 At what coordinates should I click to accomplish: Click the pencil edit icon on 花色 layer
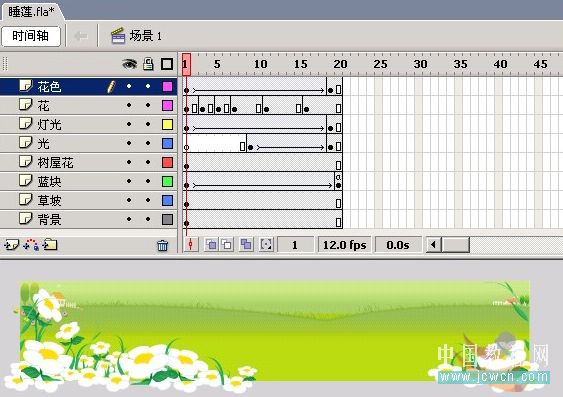(111, 87)
